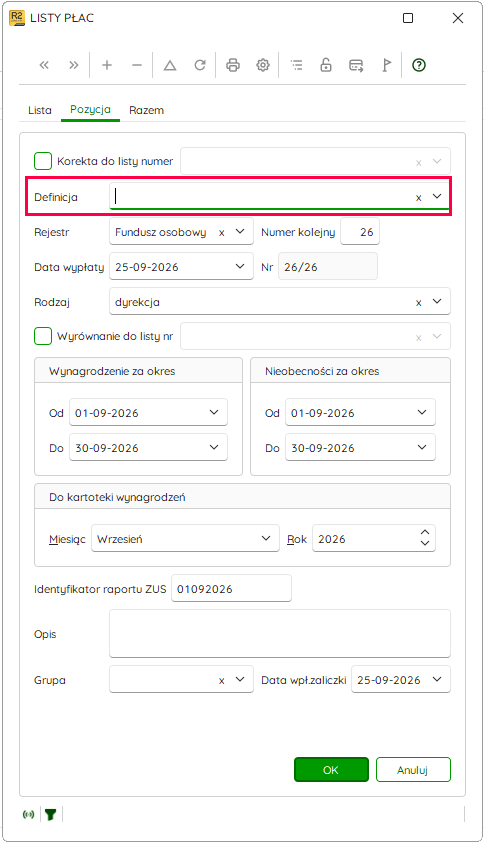Click the triangle edit icon in toolbar
The image size is (484, 845).
click(x=170, y=65)
